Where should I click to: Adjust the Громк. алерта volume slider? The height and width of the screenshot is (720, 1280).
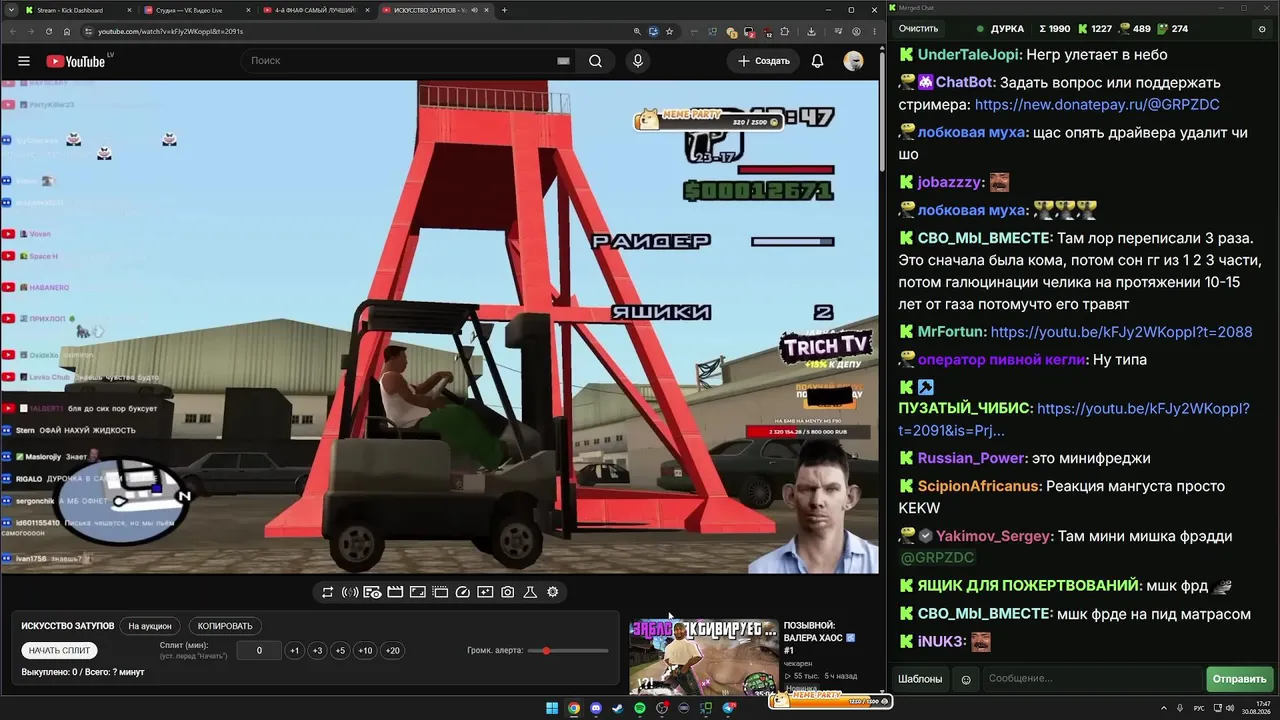[568, 651]
